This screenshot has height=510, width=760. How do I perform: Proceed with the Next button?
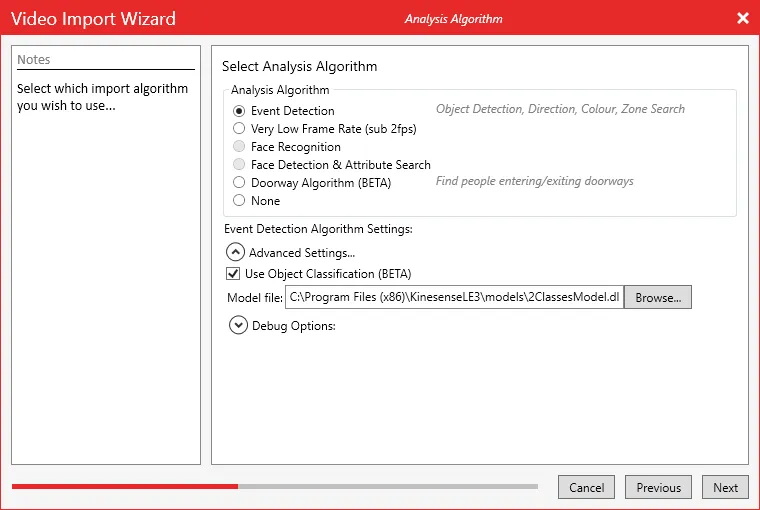coord(725,487)
